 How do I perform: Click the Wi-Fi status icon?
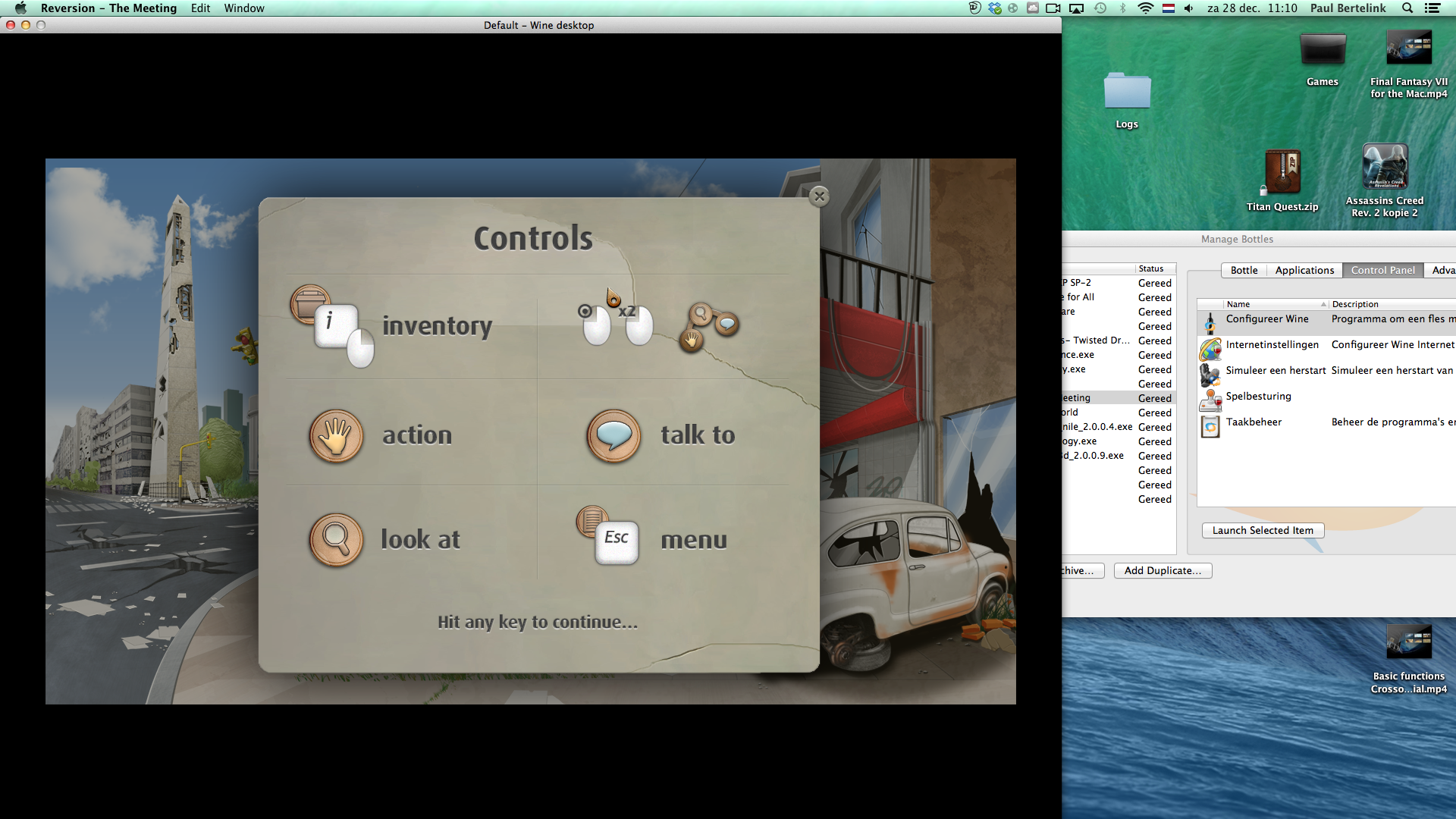[x=1145, y=8]
